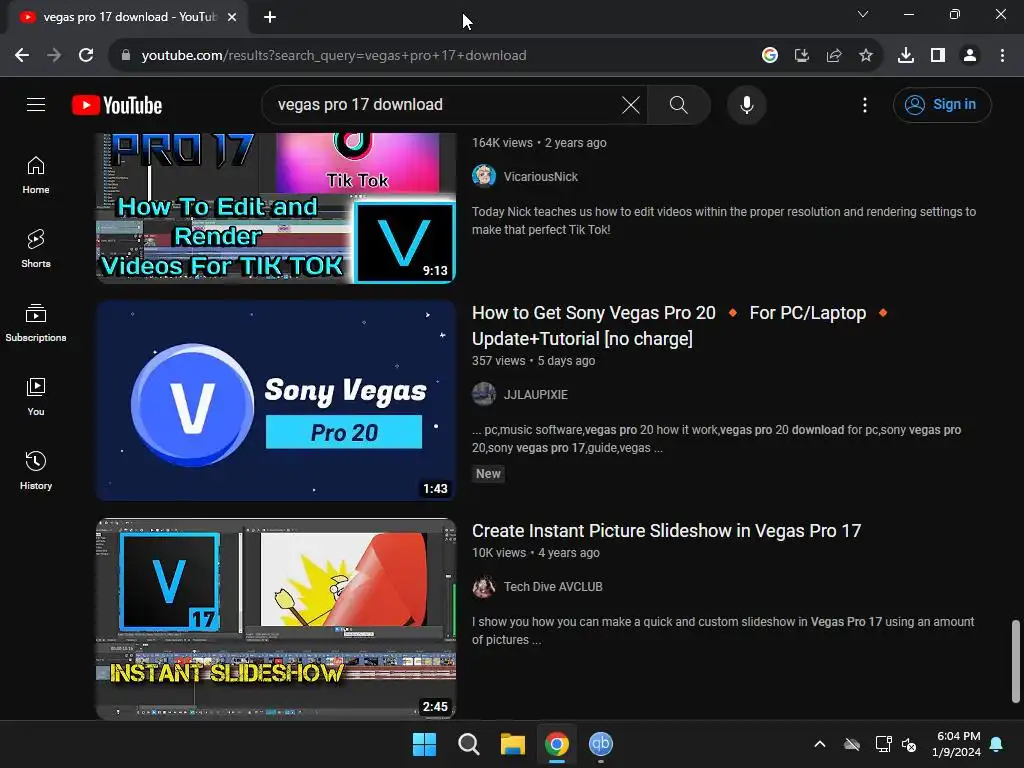Open Create Instant Picture Slideshow in Vegas Pro 17
Screen dimensions: 1024x768
666,530
